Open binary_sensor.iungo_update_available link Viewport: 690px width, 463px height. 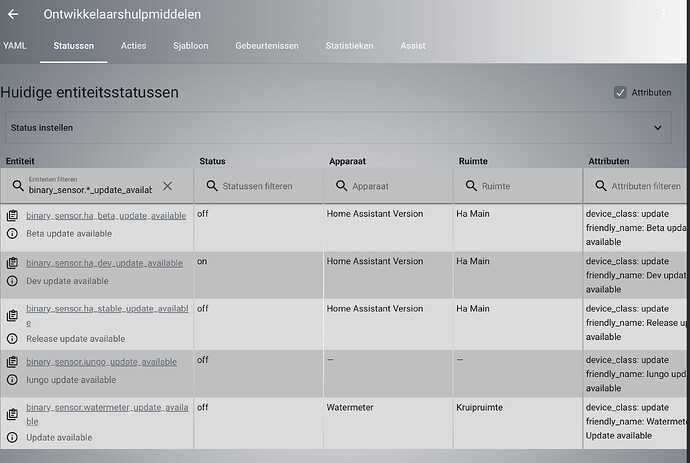[101, 362]
